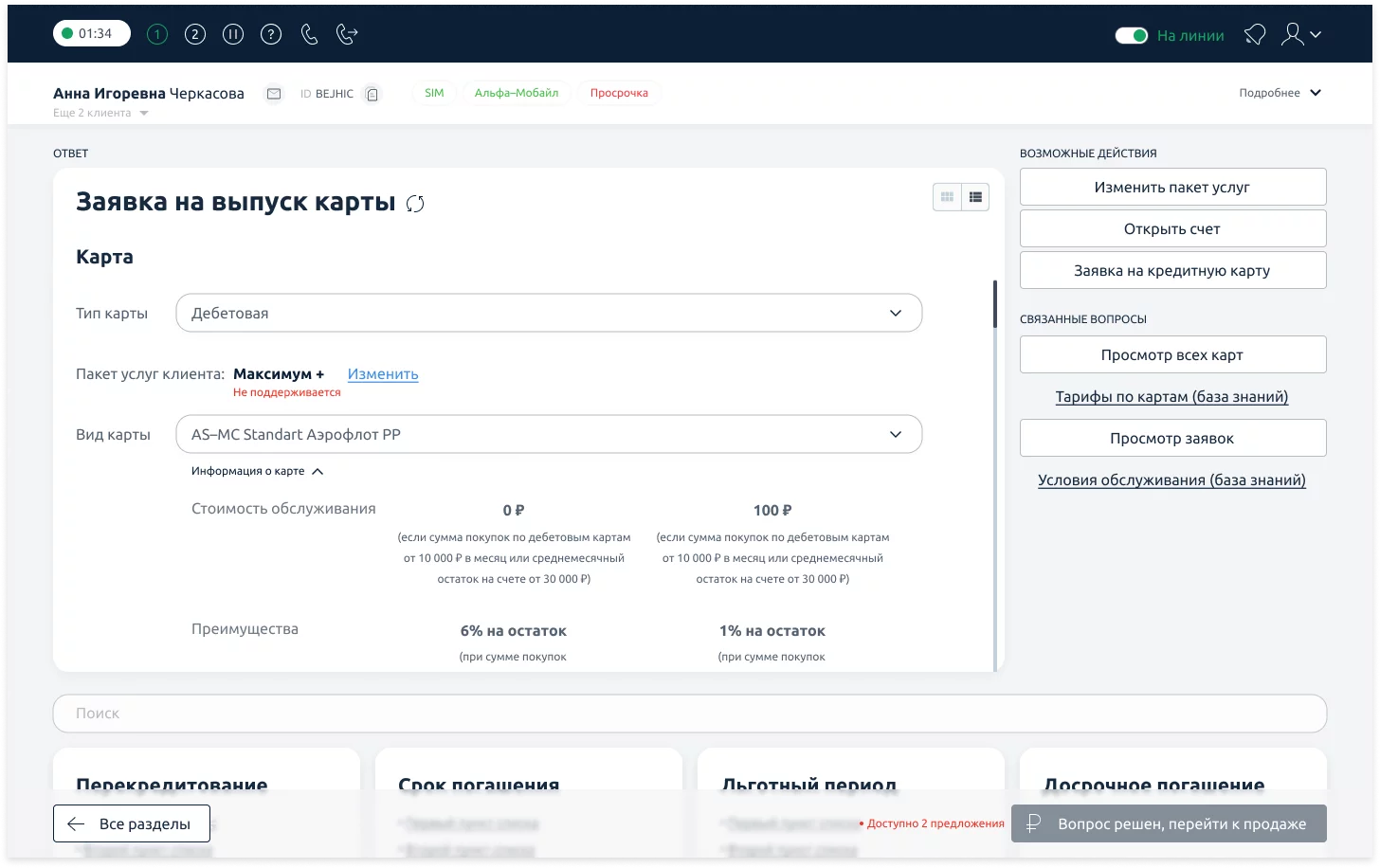Switch to list view layout
Image resolution: width=1380 pixels, height=868 pixels.
(975, 197)
